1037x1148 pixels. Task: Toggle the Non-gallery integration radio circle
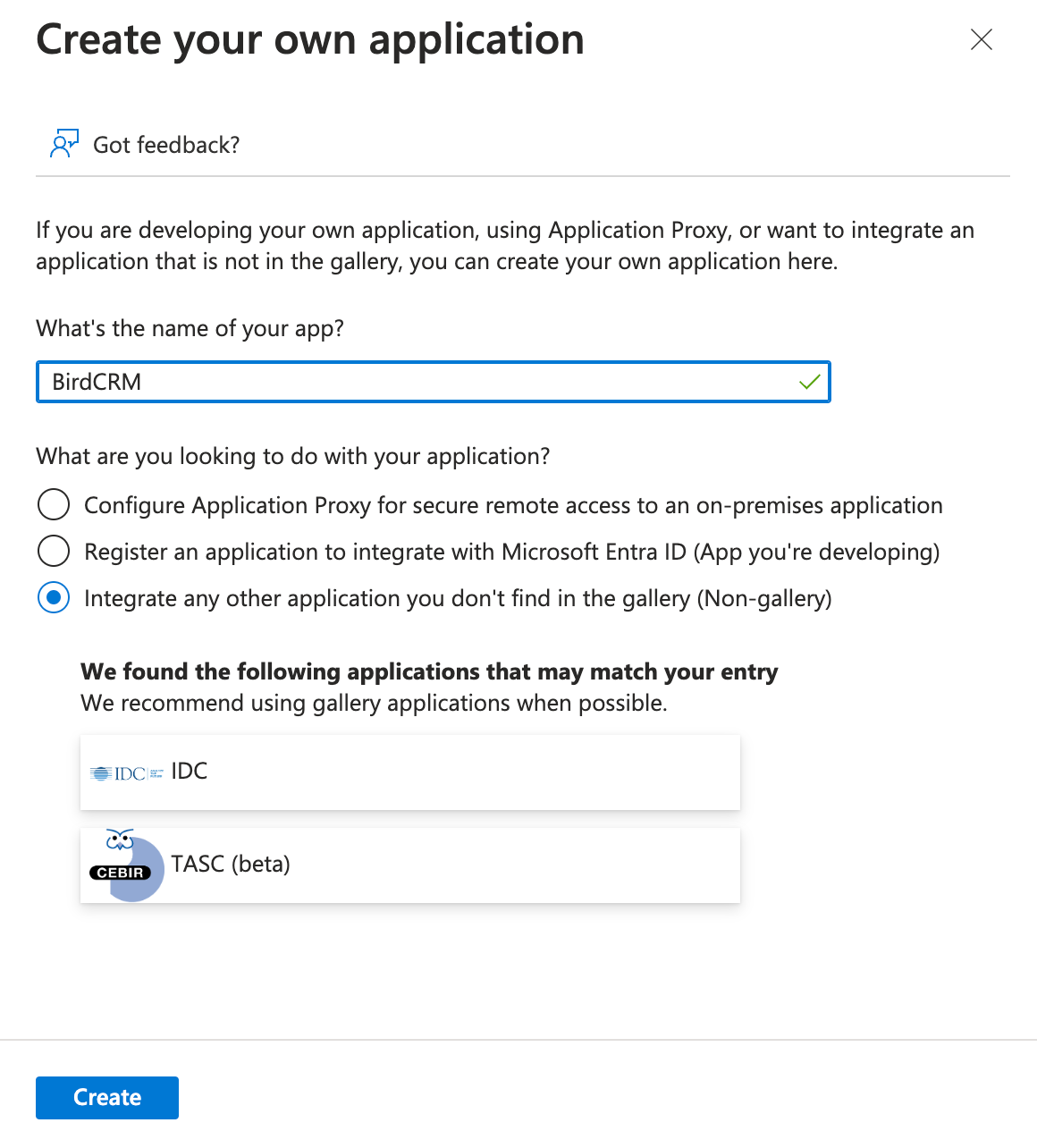54,597
